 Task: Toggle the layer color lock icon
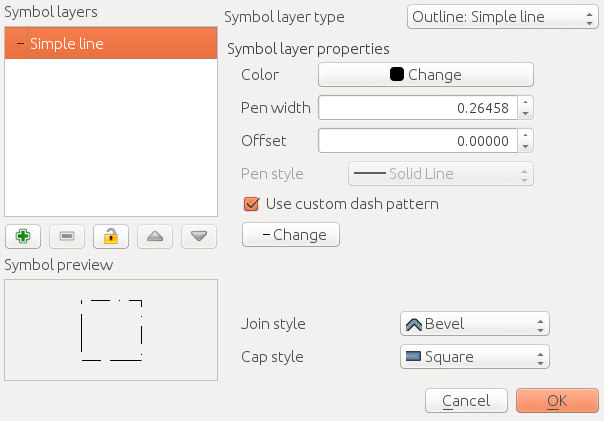(111, 236)
